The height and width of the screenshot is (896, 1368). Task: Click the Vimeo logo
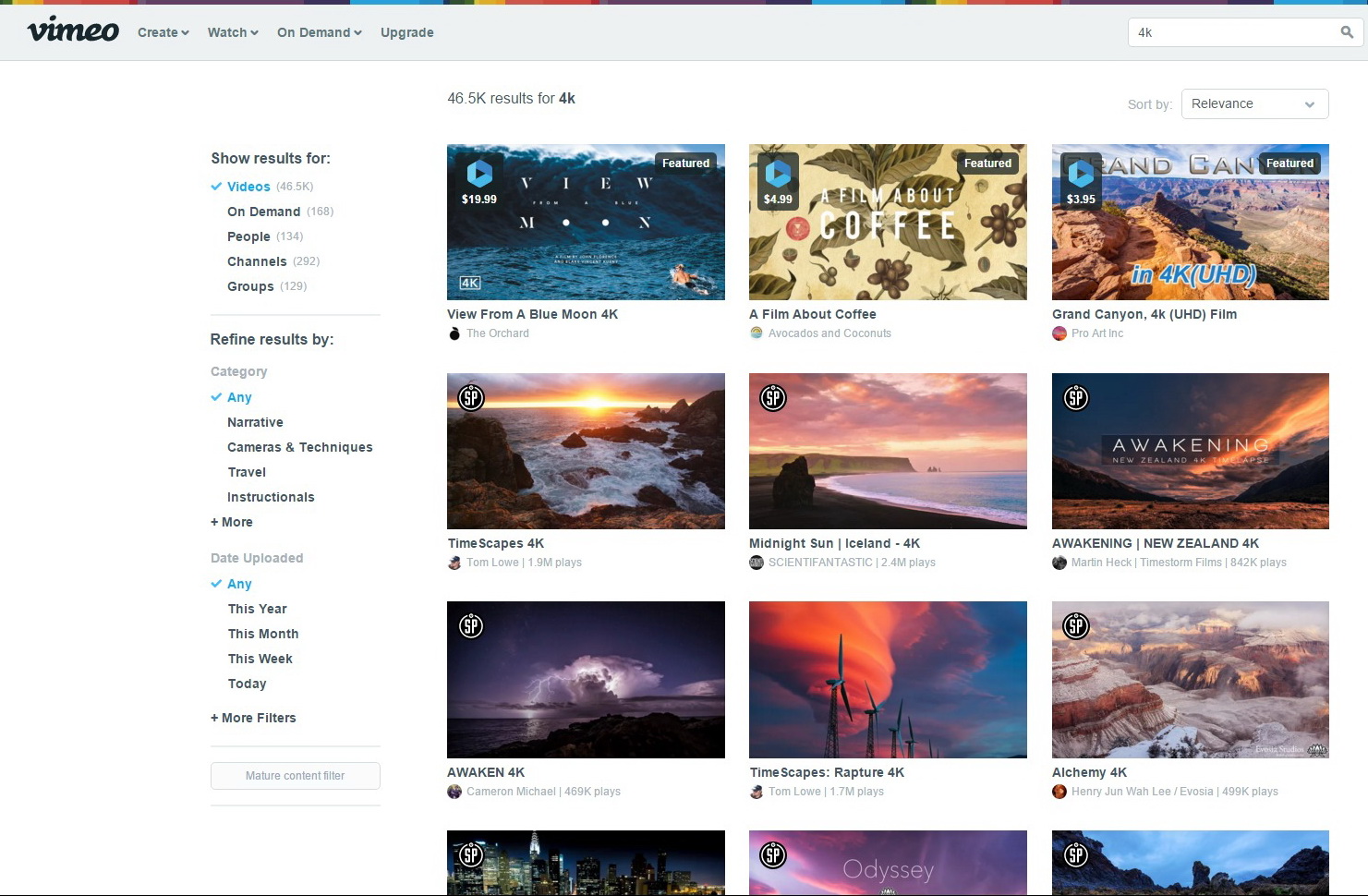point(73,31)
